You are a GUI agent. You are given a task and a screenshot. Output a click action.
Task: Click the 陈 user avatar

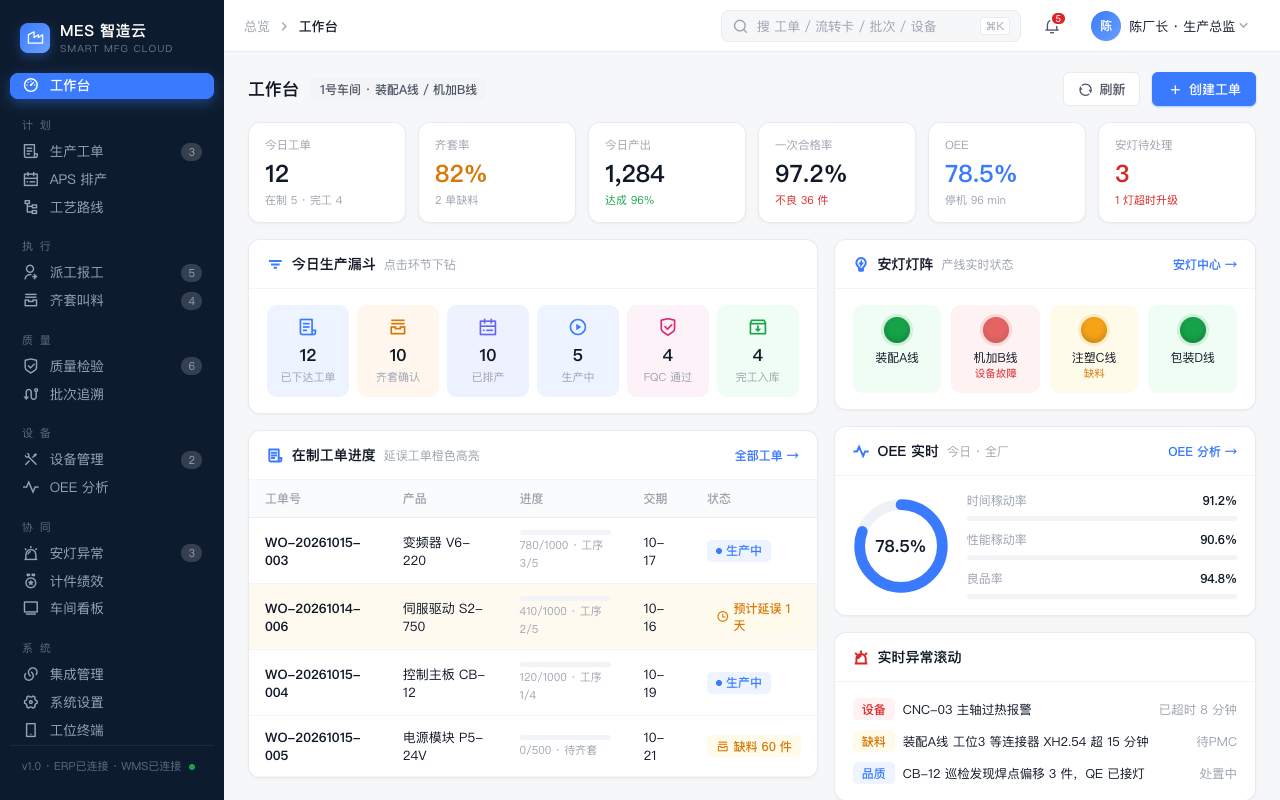(1106, 26)
